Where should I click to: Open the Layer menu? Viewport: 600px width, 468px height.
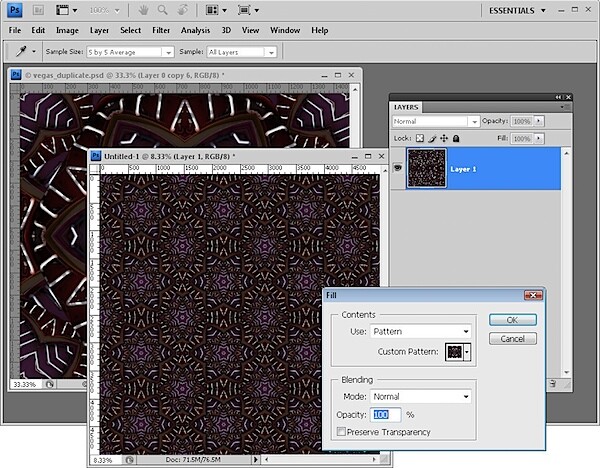(99, 30)
